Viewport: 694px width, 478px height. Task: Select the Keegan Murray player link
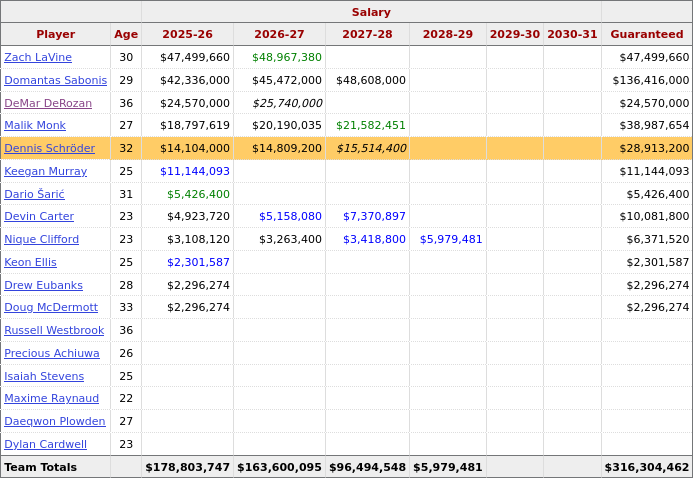pos(46,171)
